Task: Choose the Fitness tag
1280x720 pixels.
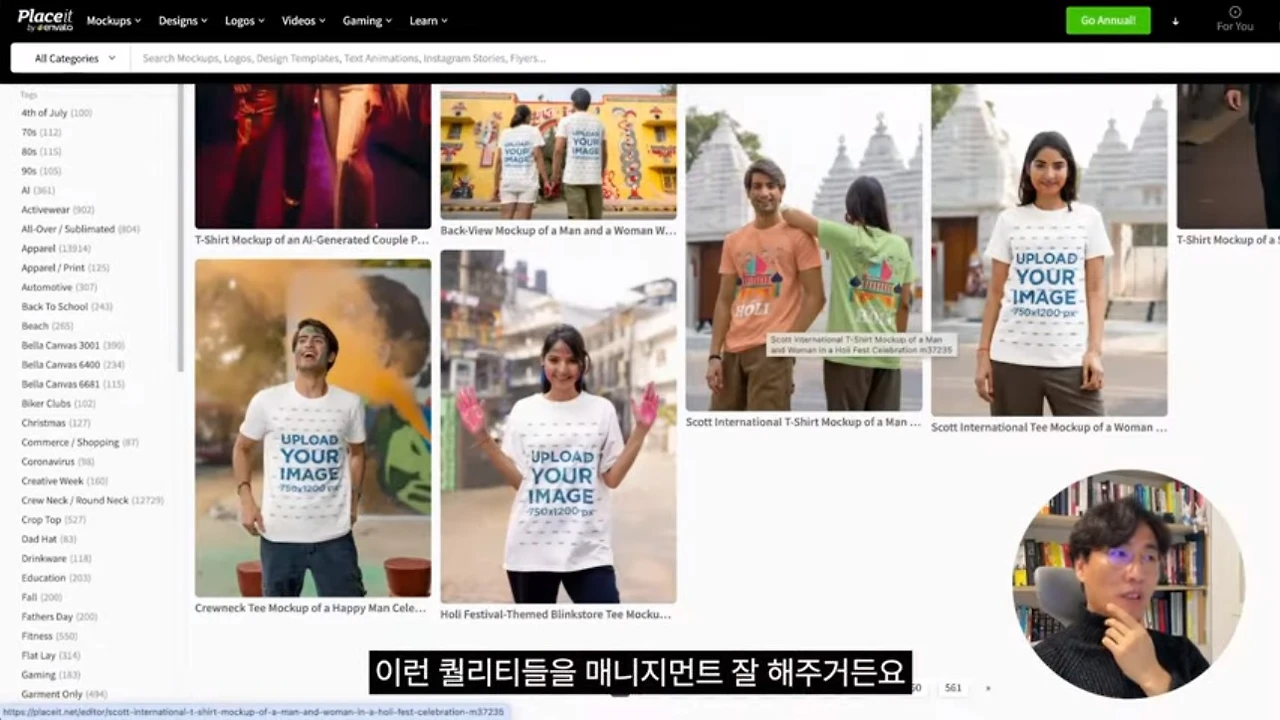Action: point(50,636)
